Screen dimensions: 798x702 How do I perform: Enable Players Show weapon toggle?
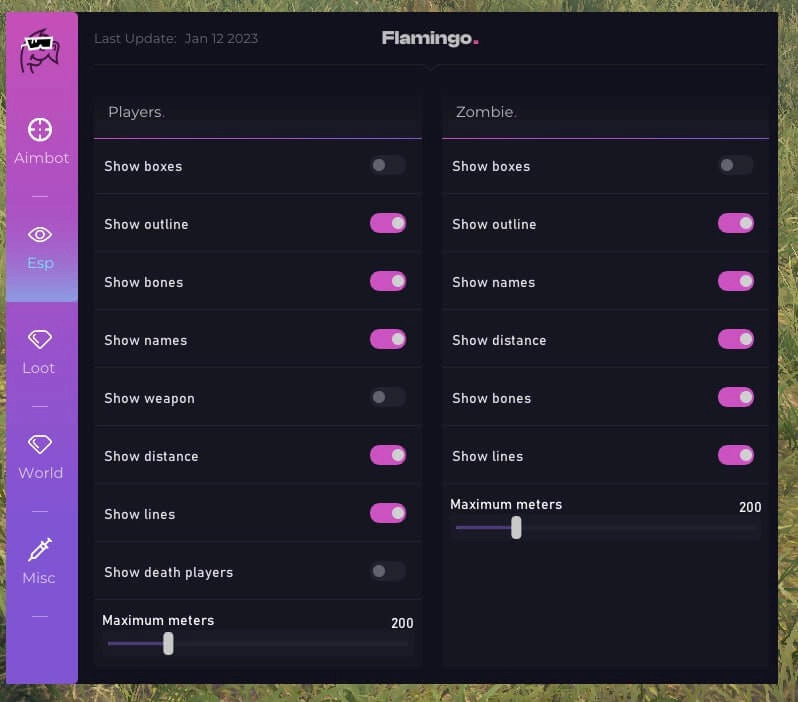pyautogui.click(x=388, y=397)
